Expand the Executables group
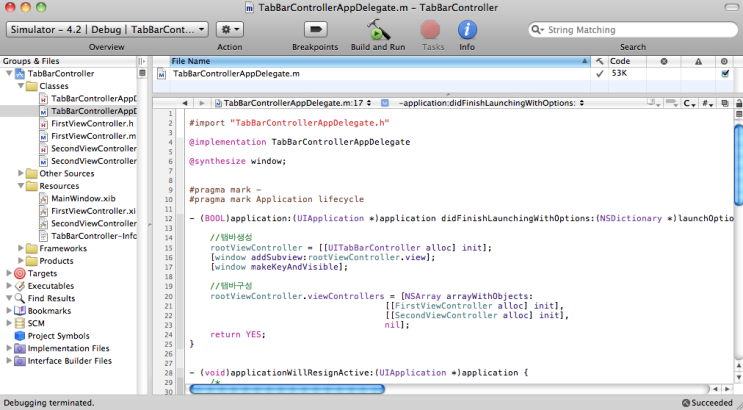 coord(9,285)
